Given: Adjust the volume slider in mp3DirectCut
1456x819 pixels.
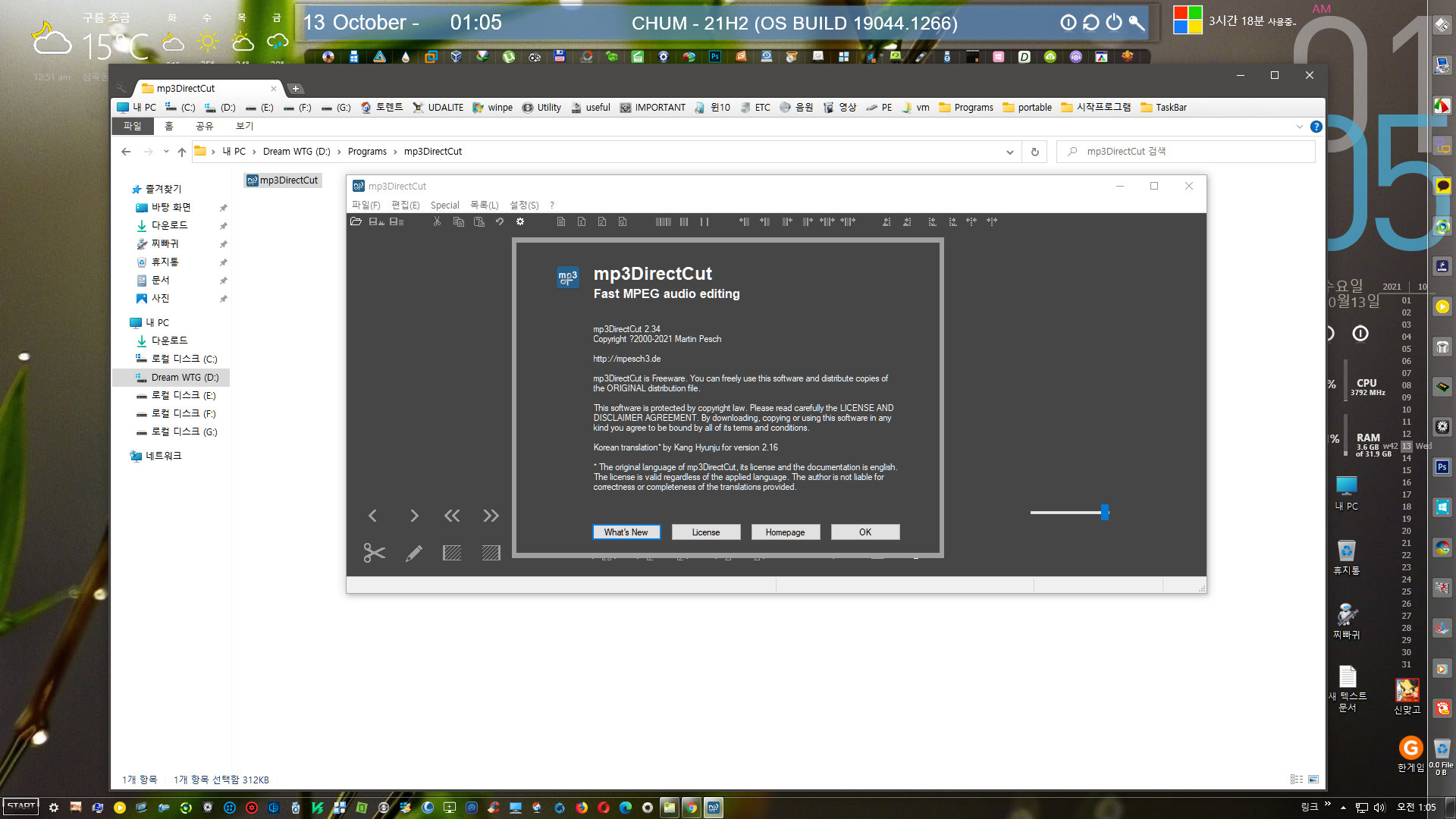Looking at the screenshot, I should (1105, 512).
